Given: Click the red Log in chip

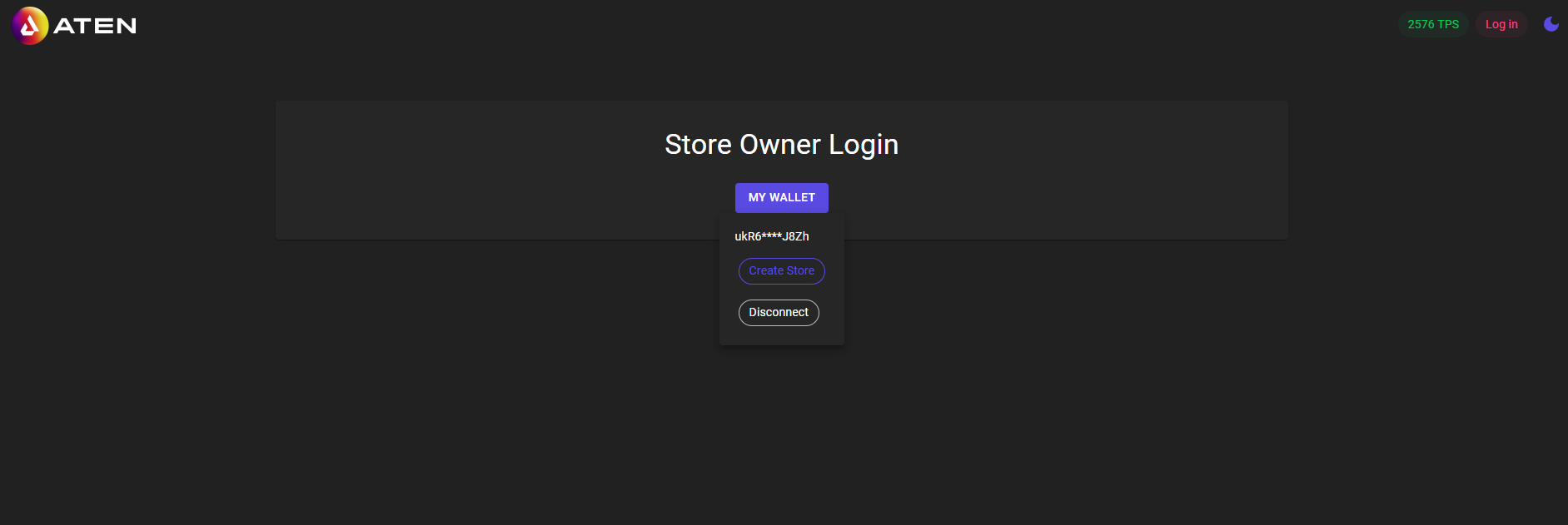Looking at the screenshot, I should pos(1501,24).
